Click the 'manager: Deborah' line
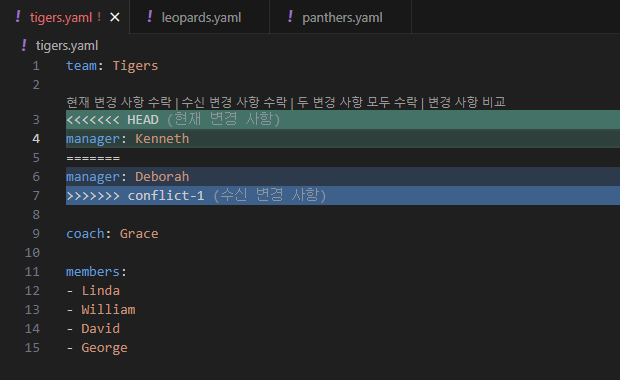This screenshot has height=380, width=620. pos(343,176)
